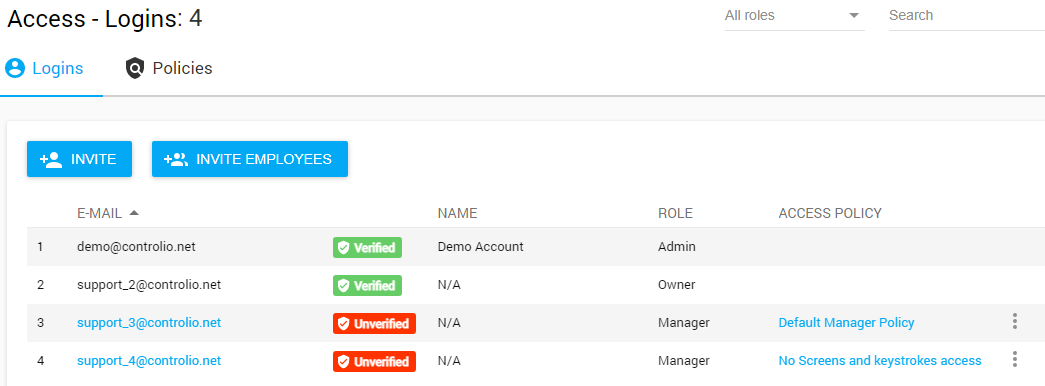Click the ROLE column header
The width and height of the screenshot is (1045, 386).
point(675,213)
